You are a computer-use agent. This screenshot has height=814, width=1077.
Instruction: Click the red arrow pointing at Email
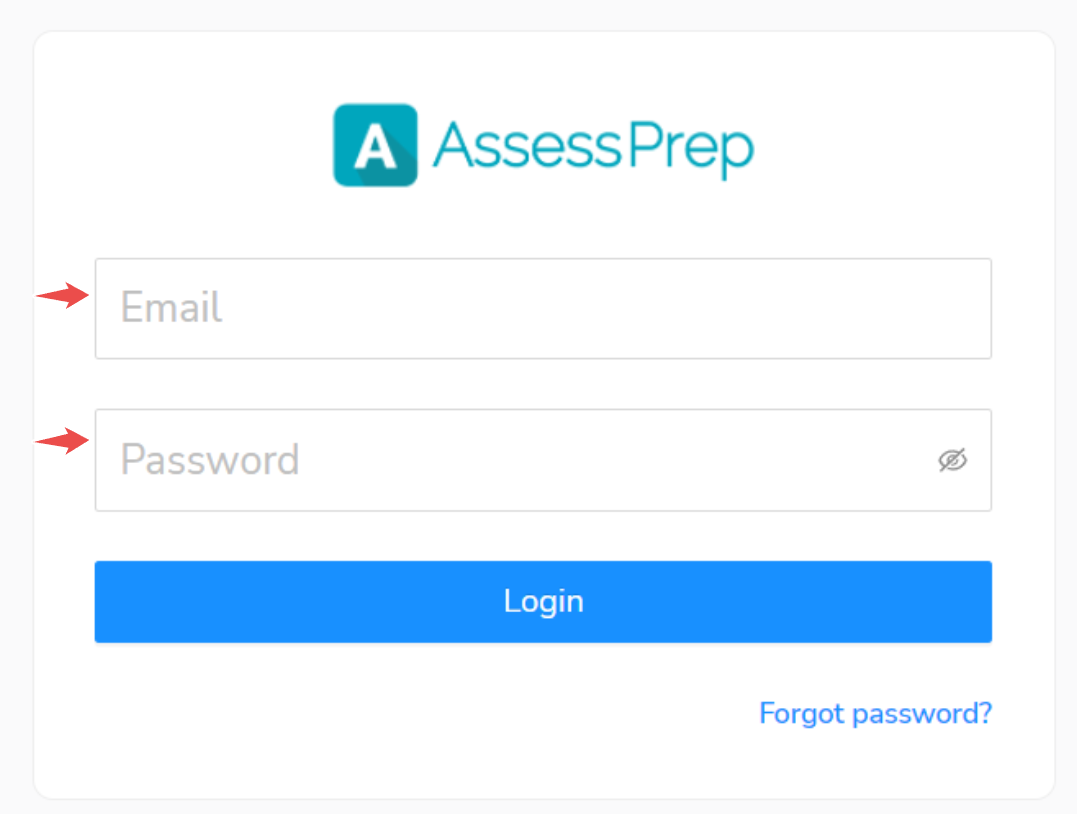[x=62, y=296]
